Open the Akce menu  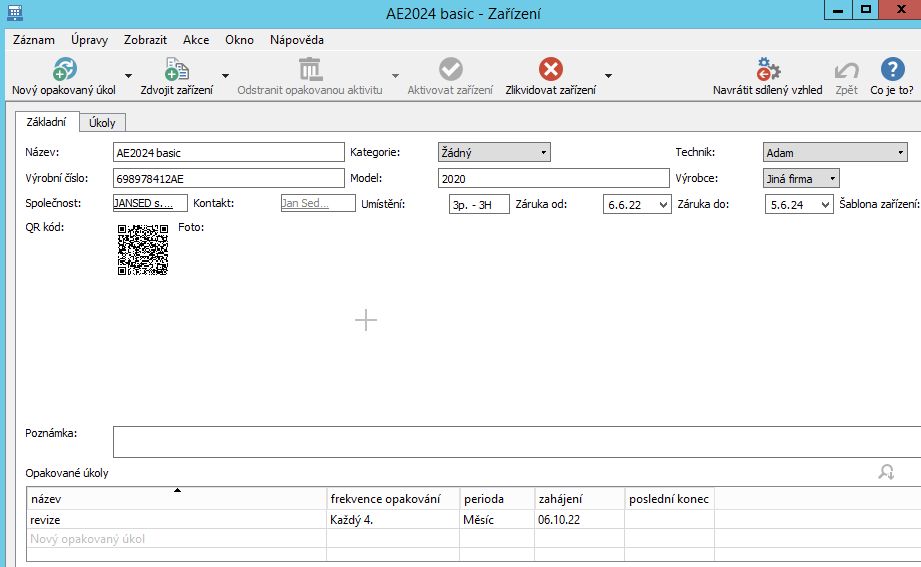click(196, 40)
